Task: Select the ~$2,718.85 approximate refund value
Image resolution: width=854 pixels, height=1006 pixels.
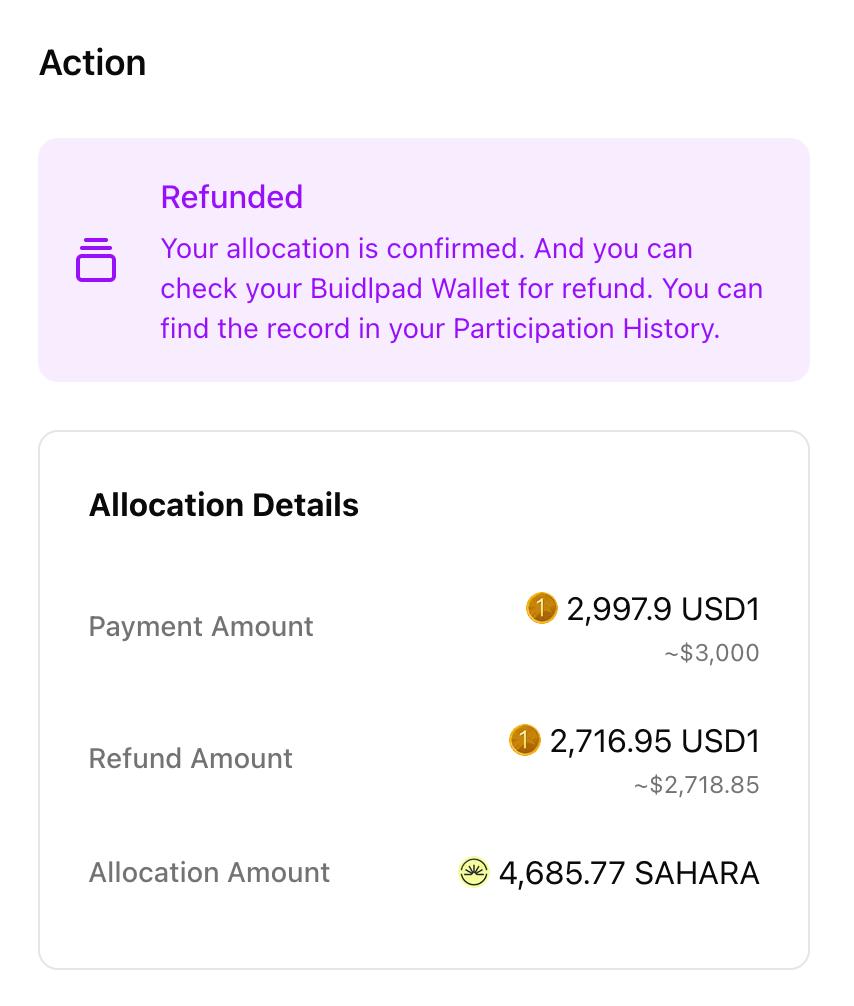Action: pyautogui.click(x=697, y=785)
